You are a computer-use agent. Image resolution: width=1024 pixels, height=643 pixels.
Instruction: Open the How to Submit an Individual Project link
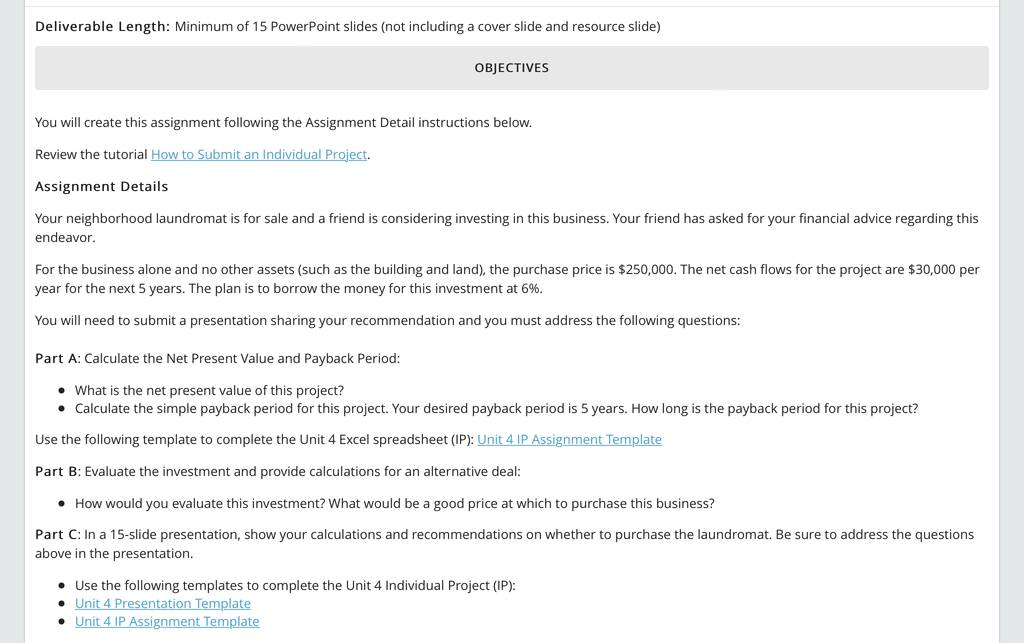click(259, 155)
